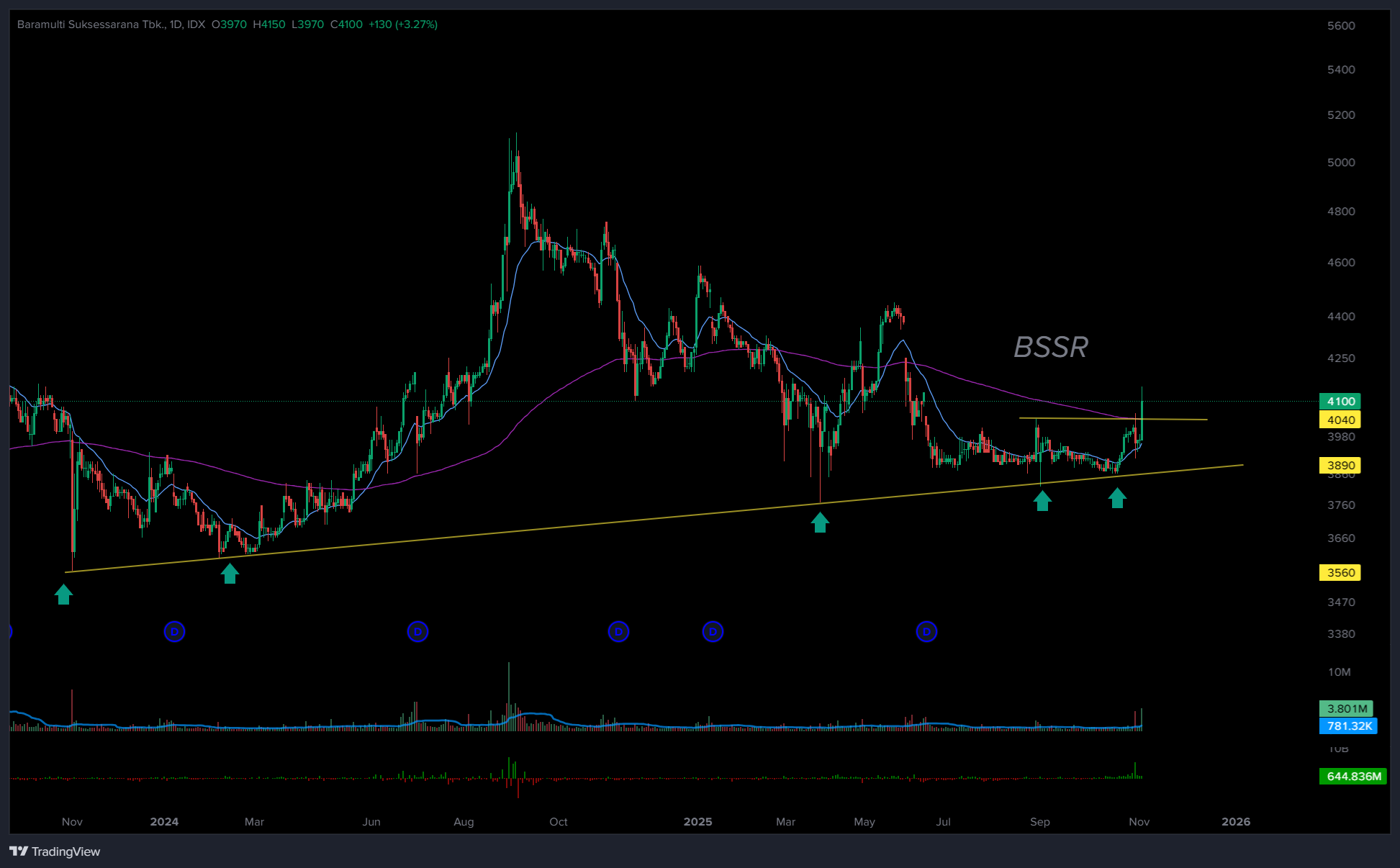Select the BSSR text label on chart
This screenshot has width=1400, height=868.
(x=1050, y=348)
